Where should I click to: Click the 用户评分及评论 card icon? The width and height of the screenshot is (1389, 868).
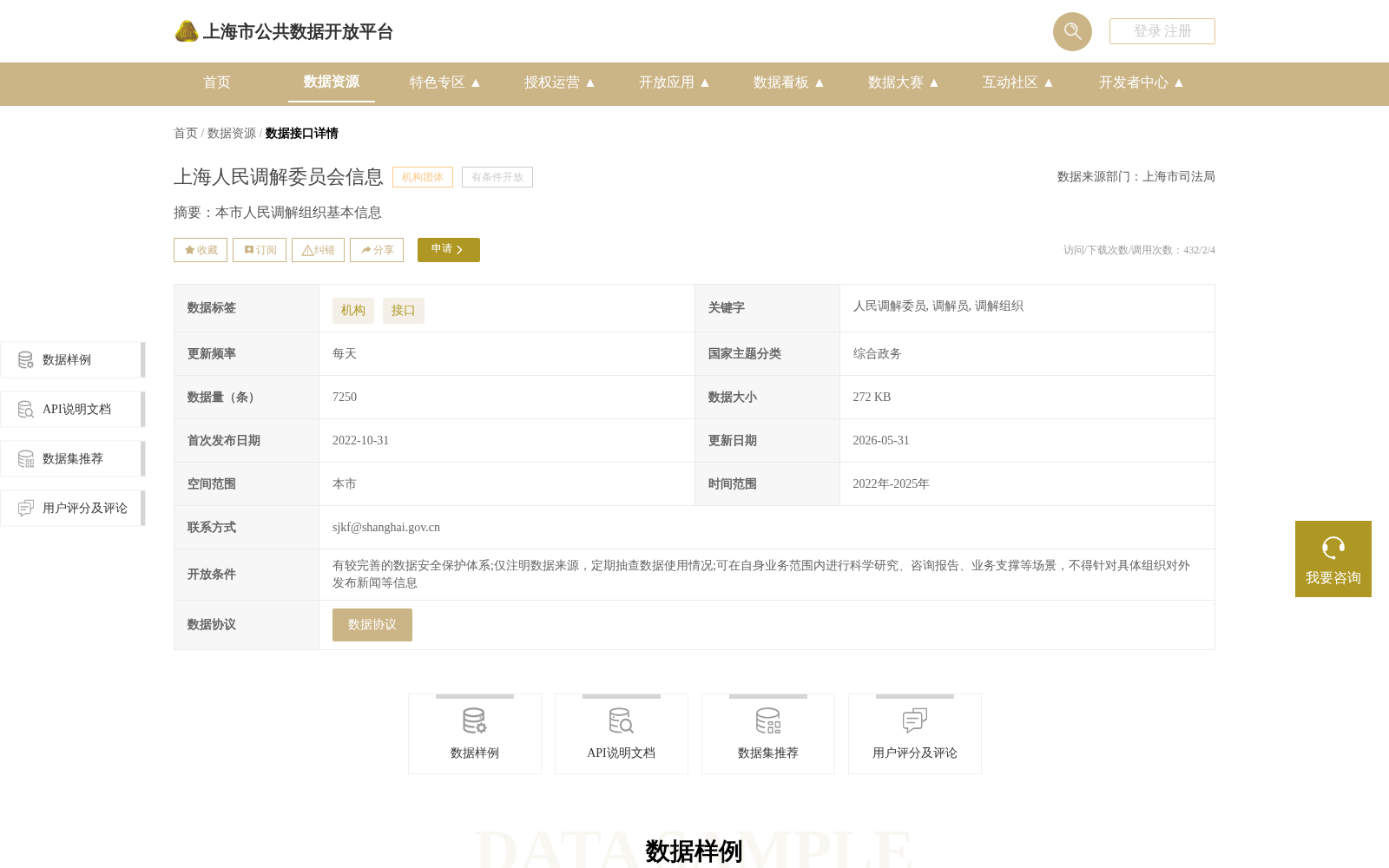coord(915,720)
